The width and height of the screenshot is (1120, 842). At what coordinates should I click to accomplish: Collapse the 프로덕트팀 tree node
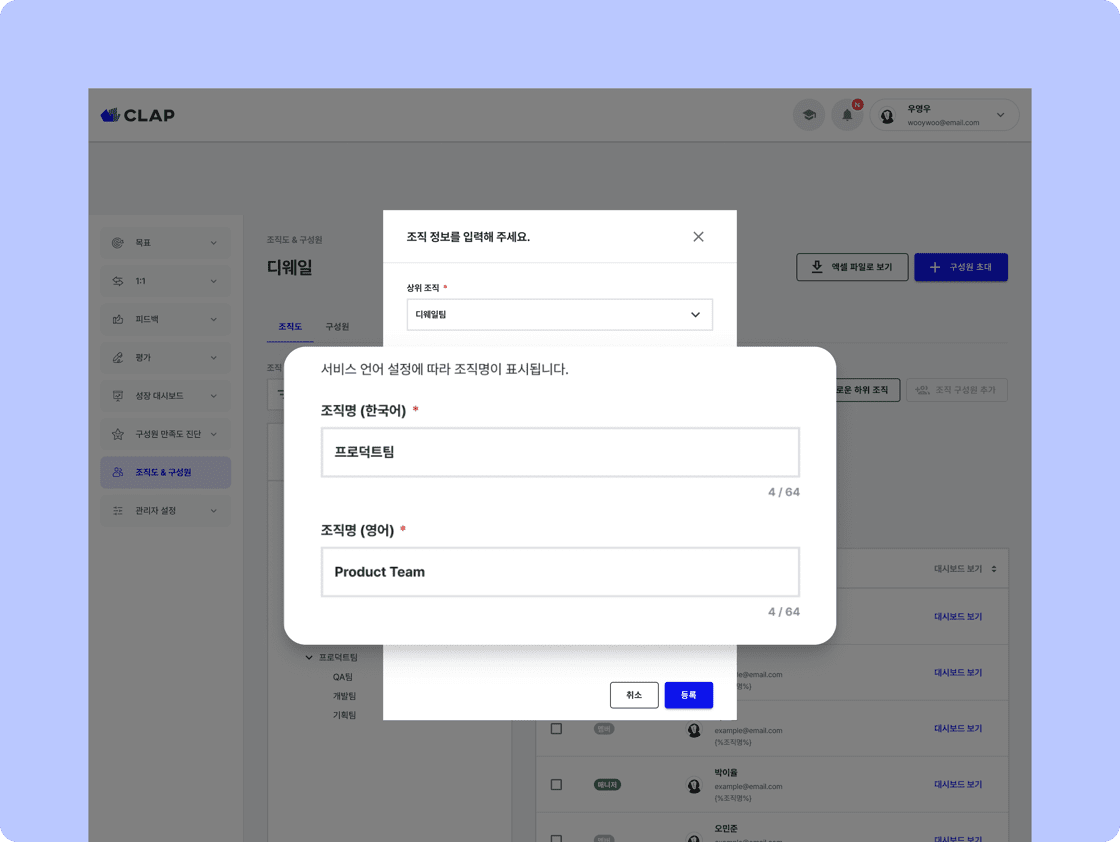309,657
